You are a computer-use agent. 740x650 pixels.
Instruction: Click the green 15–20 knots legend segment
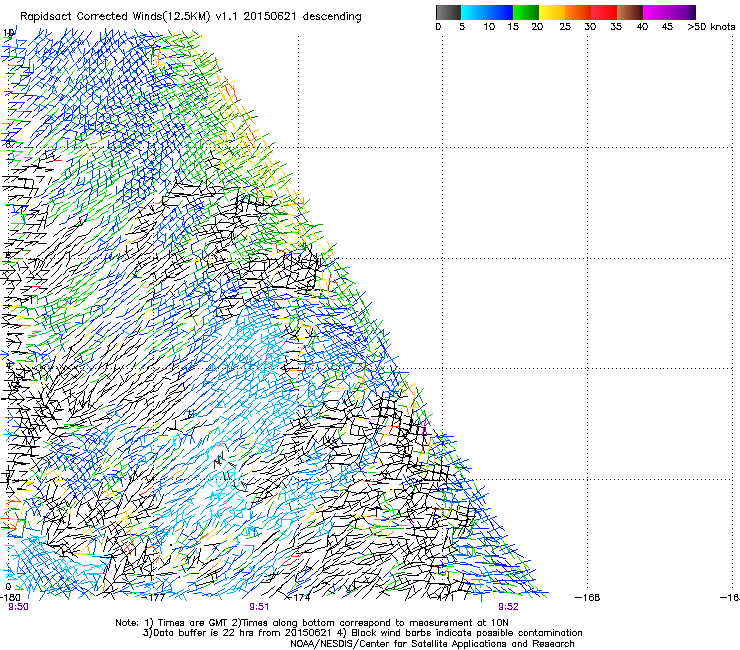tap(526, 12)
